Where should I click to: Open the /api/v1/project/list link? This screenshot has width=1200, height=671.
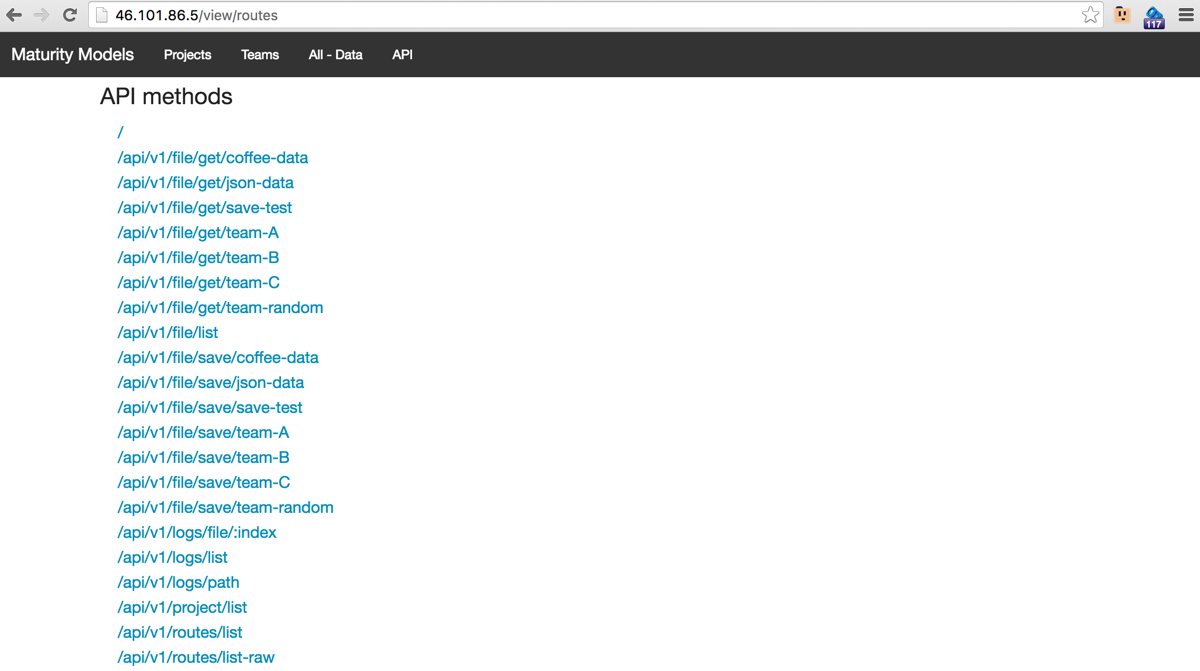tap(182, 607)
